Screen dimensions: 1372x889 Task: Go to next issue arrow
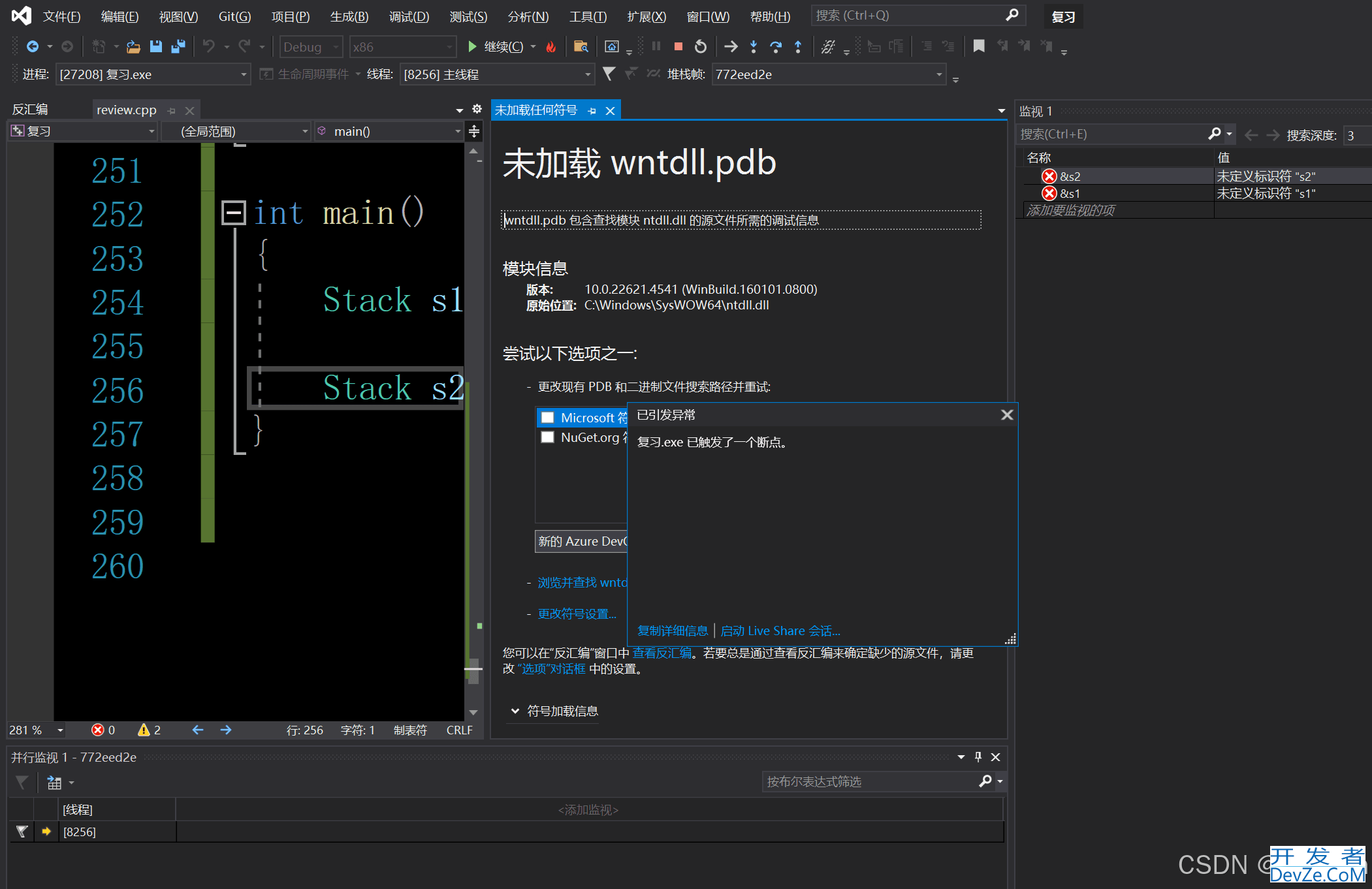click(x=226, y=730)
